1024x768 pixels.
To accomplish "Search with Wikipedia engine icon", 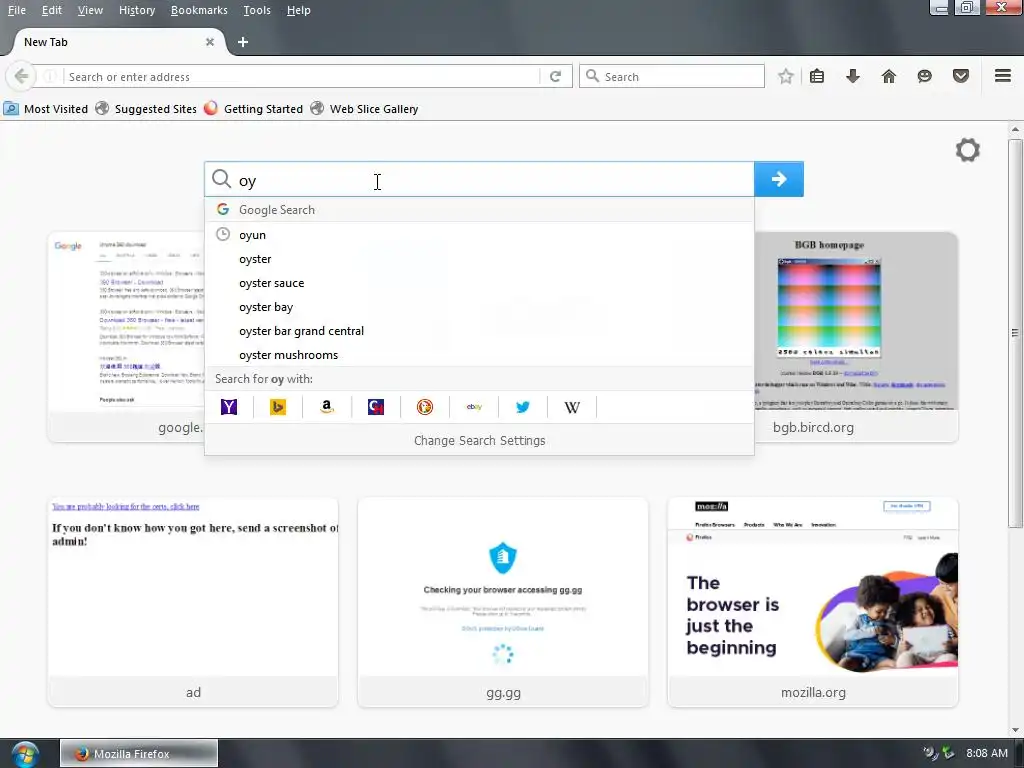I will pos(572,407).
